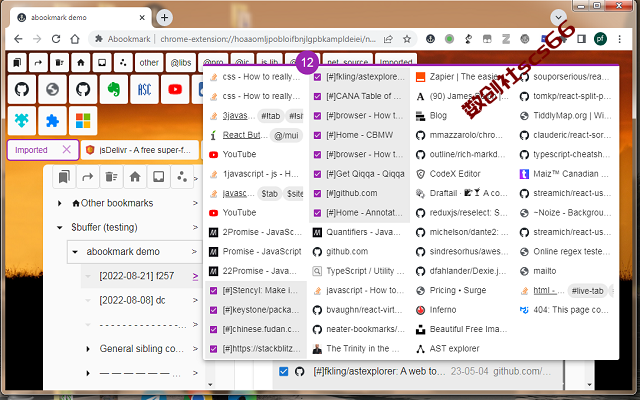Open Chrome three-dot menu
The image size is (640, 400).
(x=620, y=39)
